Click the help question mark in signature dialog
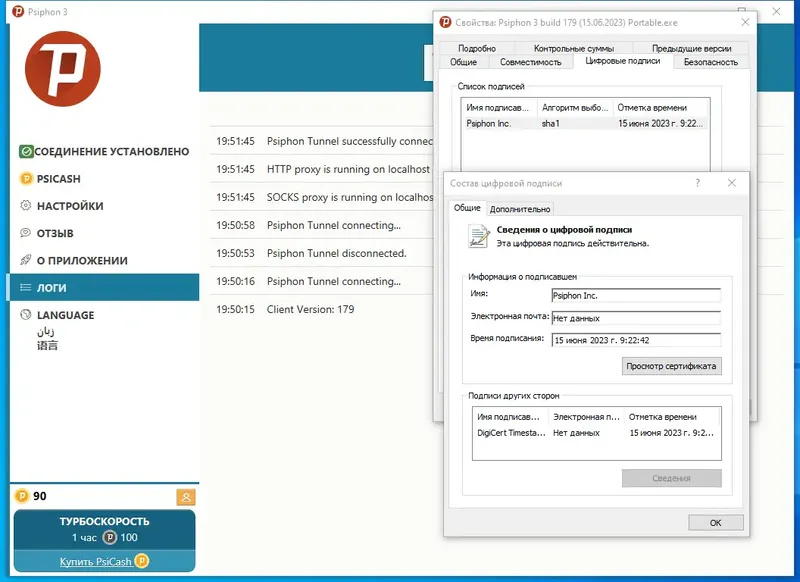 [697, 183]
